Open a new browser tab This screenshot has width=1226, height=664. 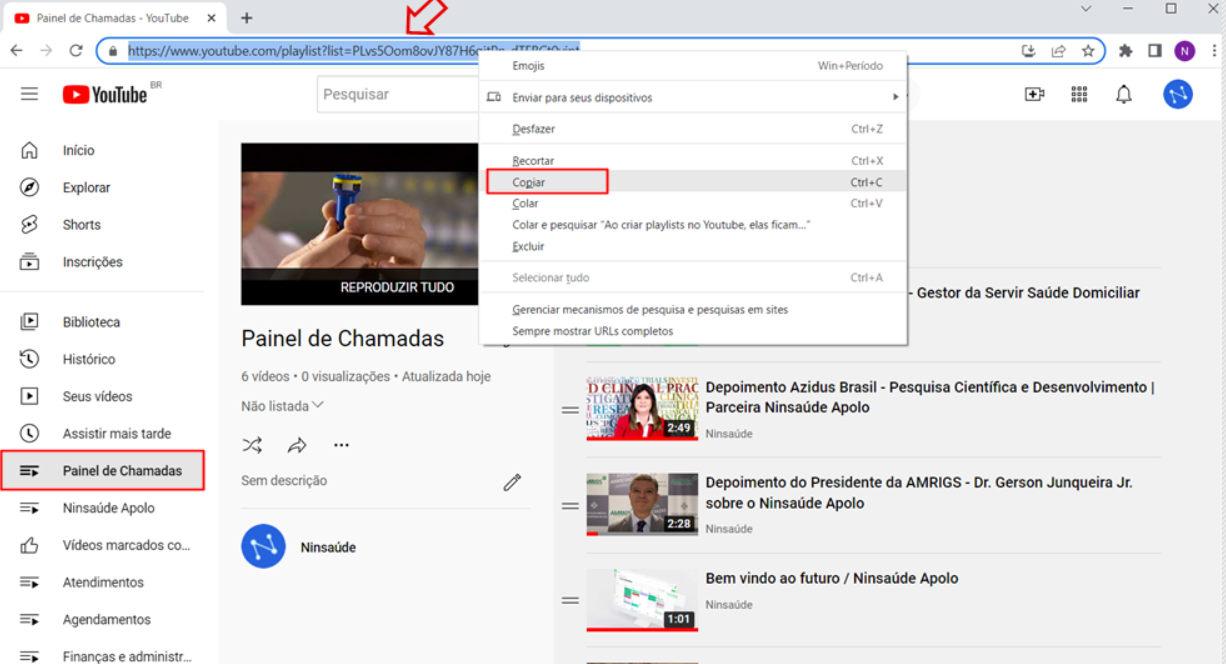247,18
